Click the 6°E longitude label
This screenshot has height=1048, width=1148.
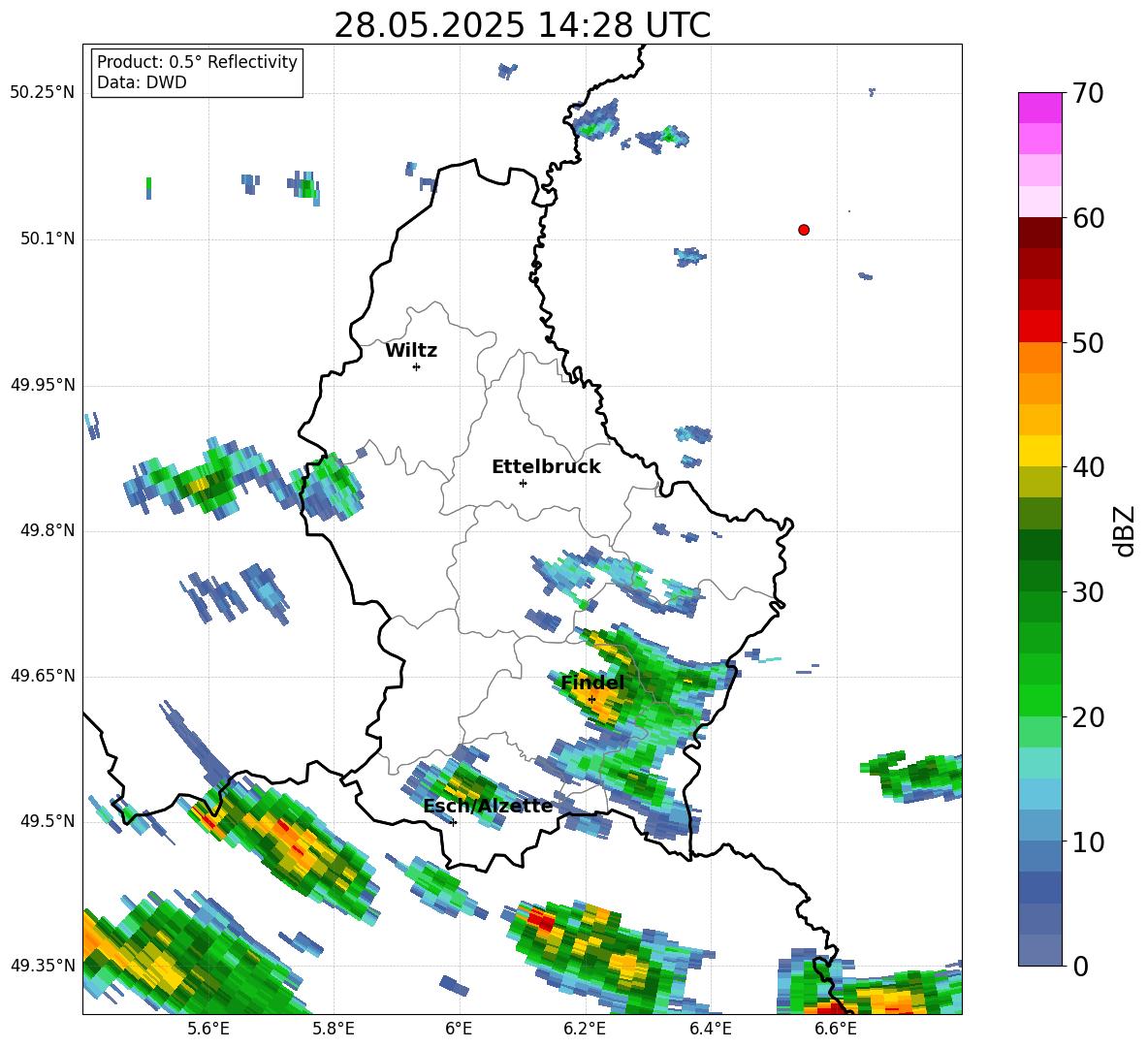point(459,1029)
